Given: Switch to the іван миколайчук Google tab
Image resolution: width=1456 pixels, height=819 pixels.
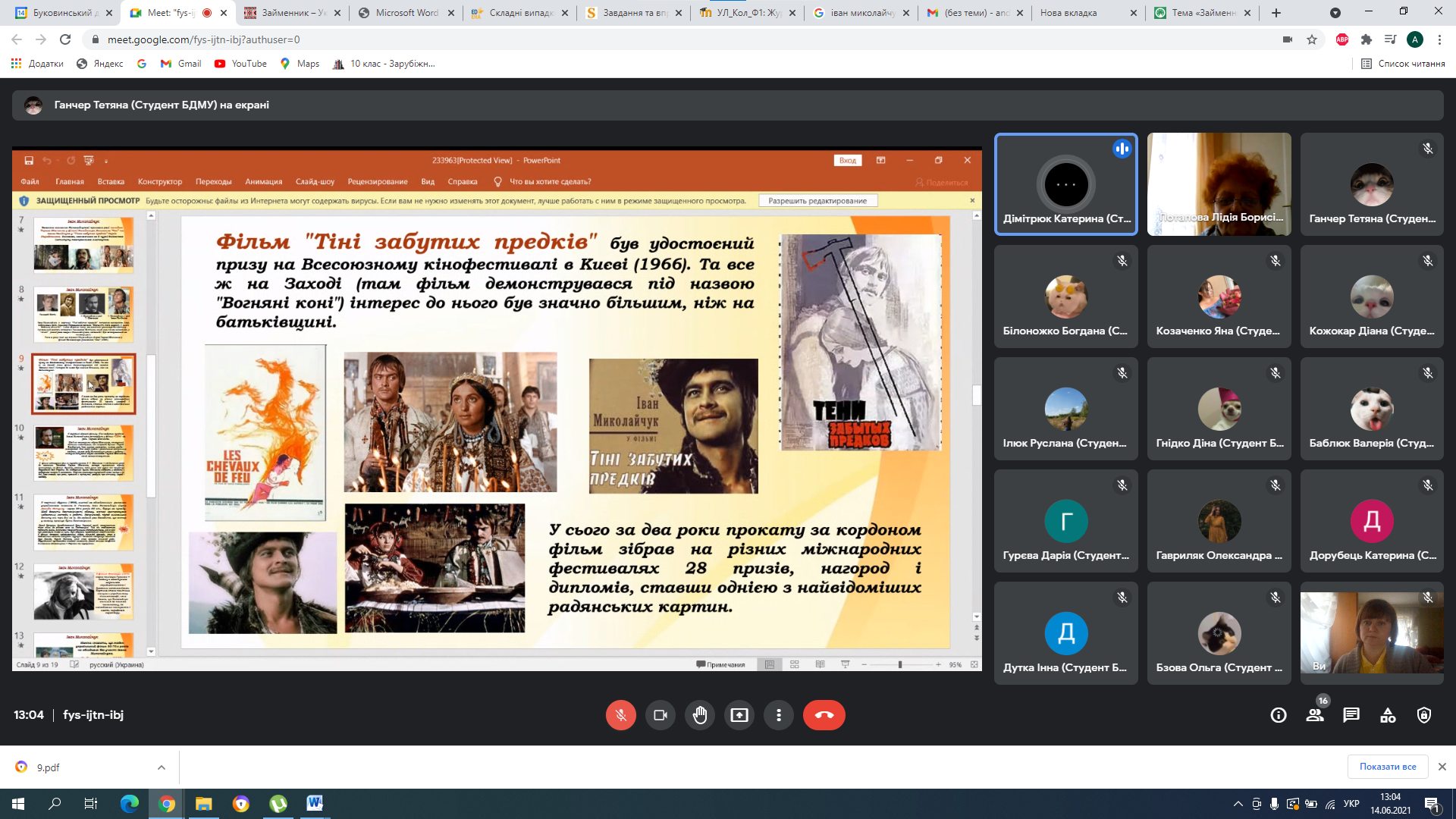Looking at the screenshot, I should 861,13.
